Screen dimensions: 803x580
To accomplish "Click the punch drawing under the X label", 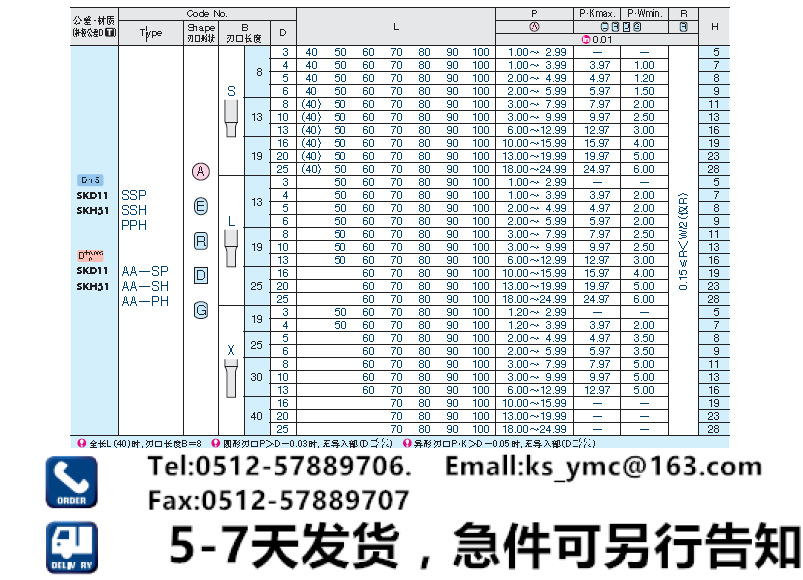I will 231,378.
